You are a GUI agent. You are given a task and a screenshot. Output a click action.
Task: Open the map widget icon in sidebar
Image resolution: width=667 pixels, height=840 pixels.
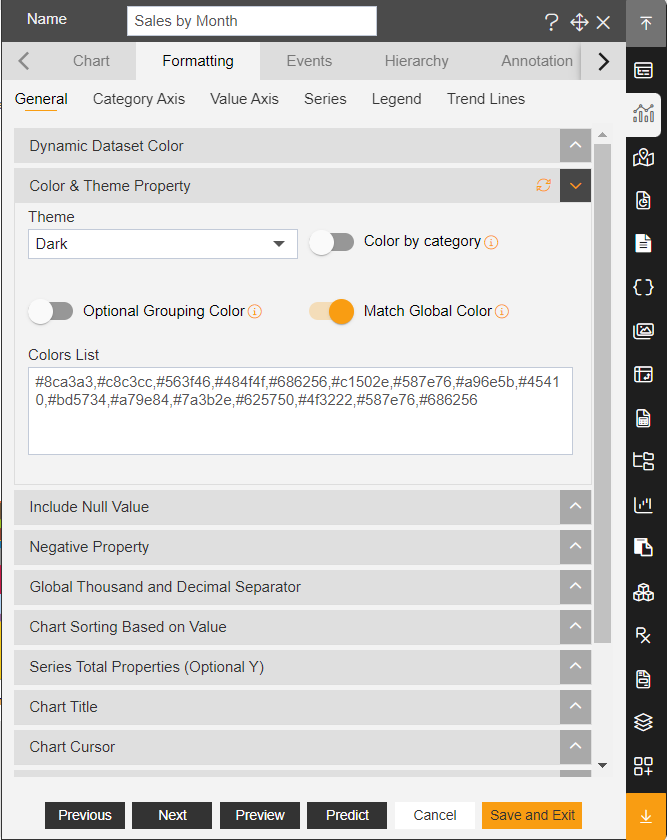pyautogui.click(x=643, y=158)
